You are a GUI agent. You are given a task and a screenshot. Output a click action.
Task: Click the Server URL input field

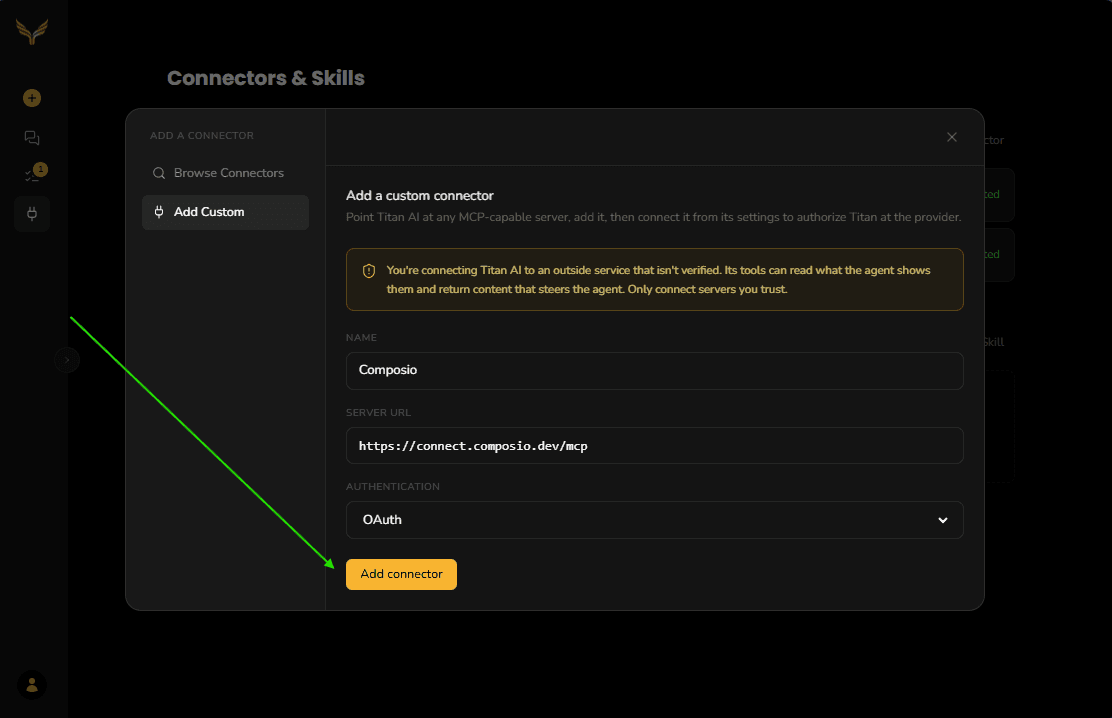click(654, 446)
